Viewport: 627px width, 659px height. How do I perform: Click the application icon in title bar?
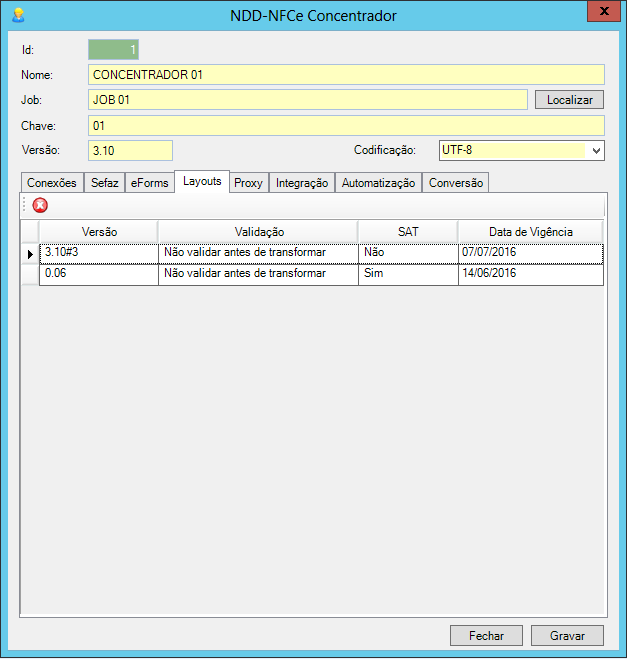[x=17, y=15]
